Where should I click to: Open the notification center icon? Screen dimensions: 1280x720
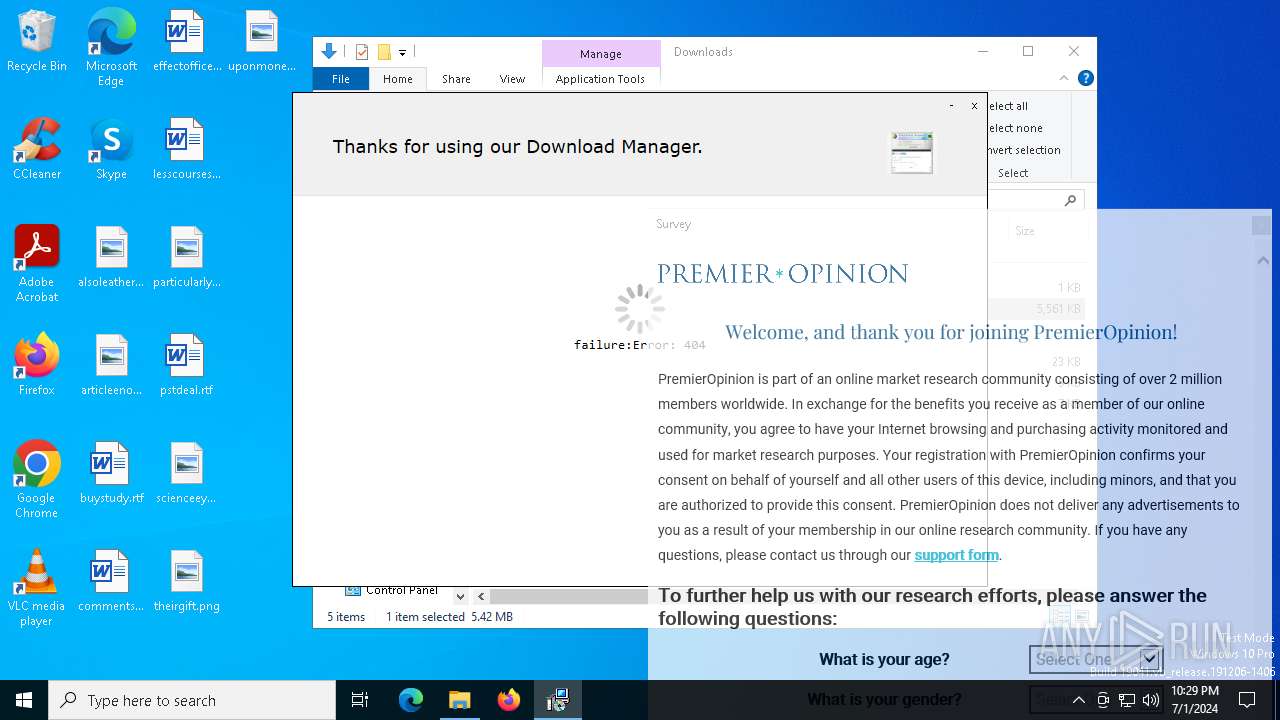tap(1247, 700)
